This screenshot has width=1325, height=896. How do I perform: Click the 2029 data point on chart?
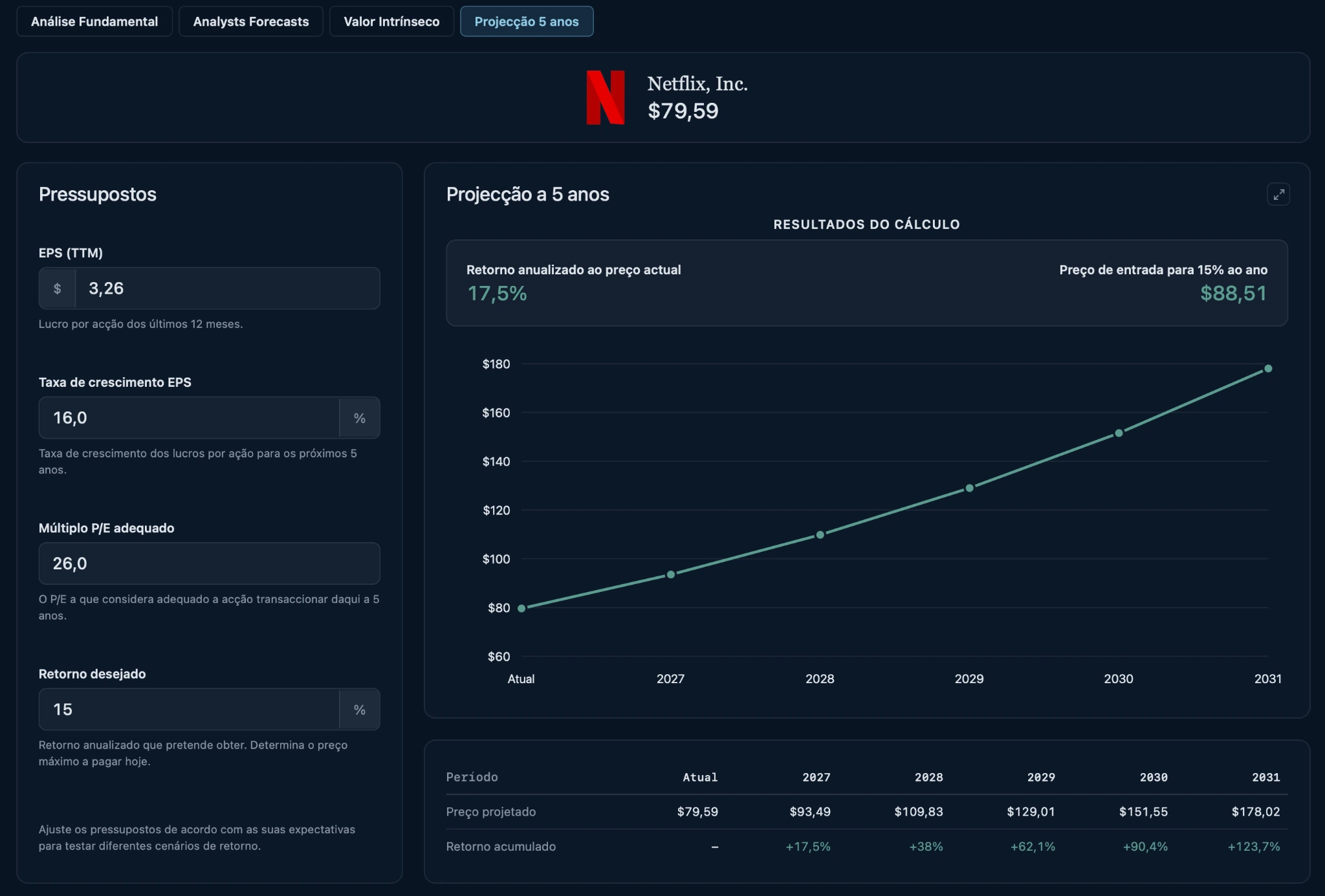pos(969,488)
